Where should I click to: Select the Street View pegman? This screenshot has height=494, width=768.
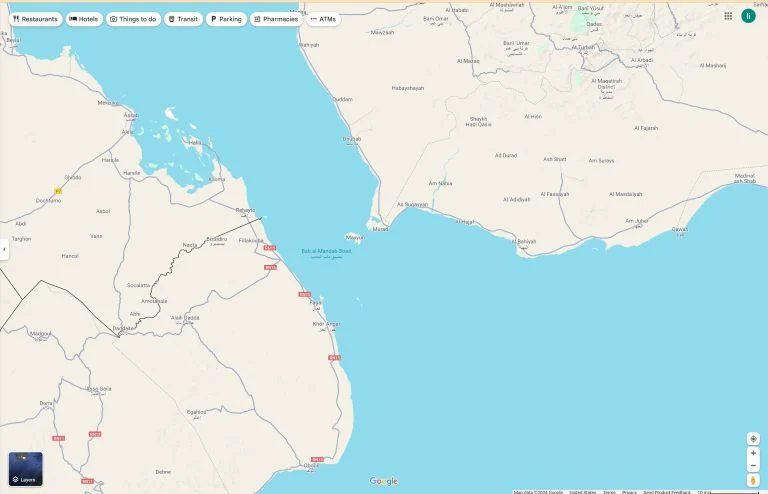(753, 480)
